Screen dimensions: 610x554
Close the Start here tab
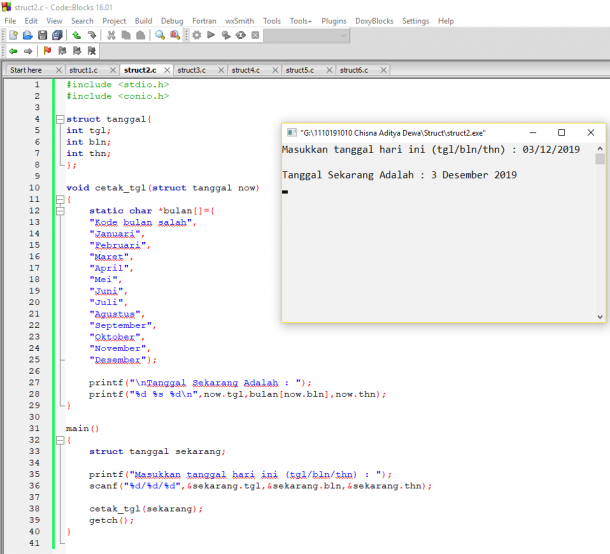point(59,70)
